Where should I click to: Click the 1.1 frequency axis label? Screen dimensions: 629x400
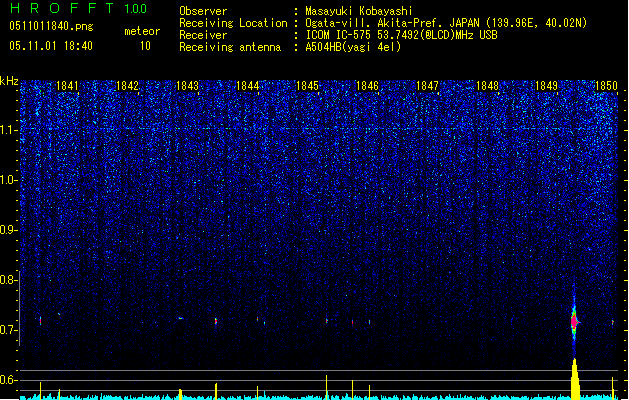pos(8,130)
